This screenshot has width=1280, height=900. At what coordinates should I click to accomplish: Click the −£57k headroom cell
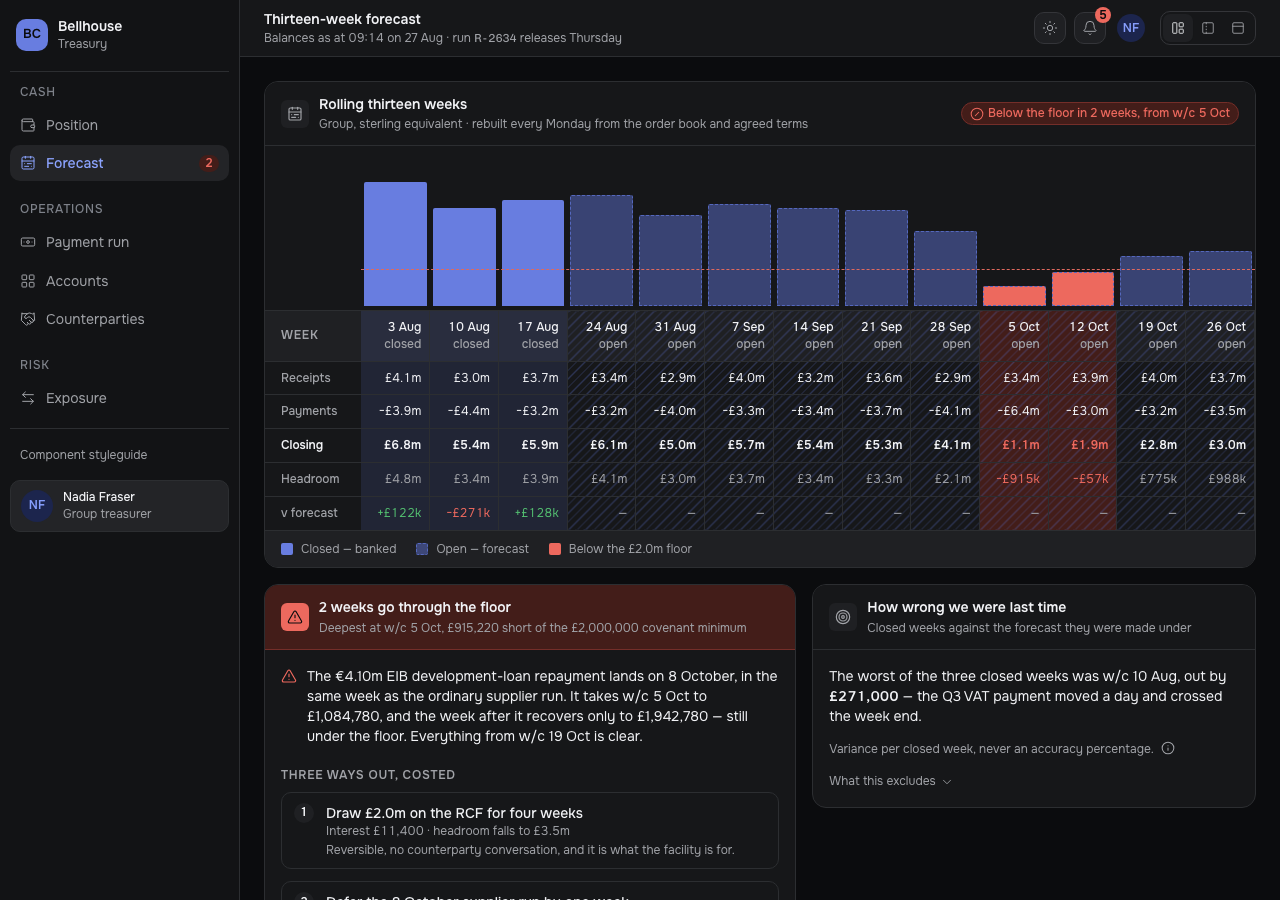[x=1083, y=479]
